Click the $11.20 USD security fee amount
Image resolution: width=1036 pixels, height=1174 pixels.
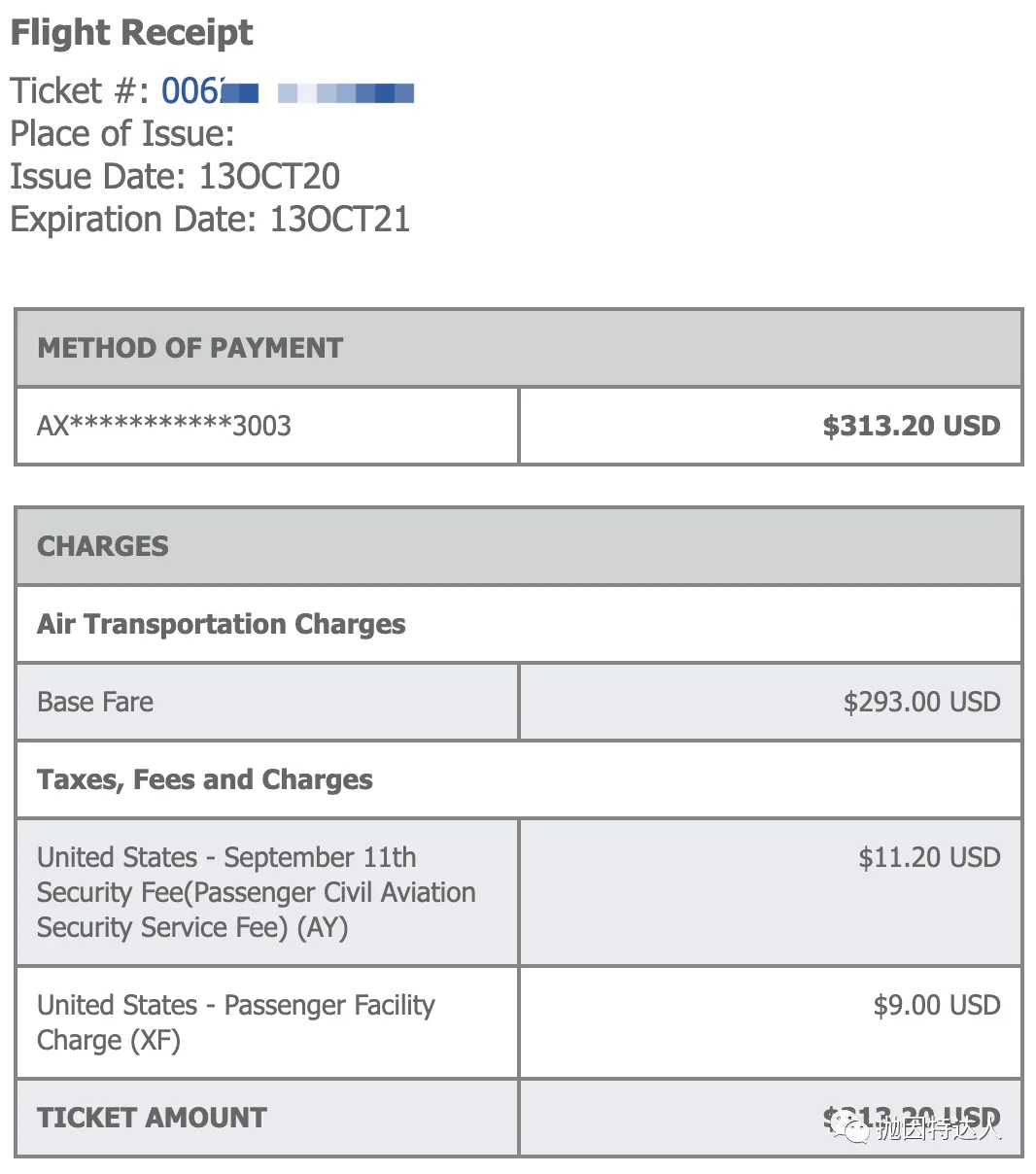929,857
